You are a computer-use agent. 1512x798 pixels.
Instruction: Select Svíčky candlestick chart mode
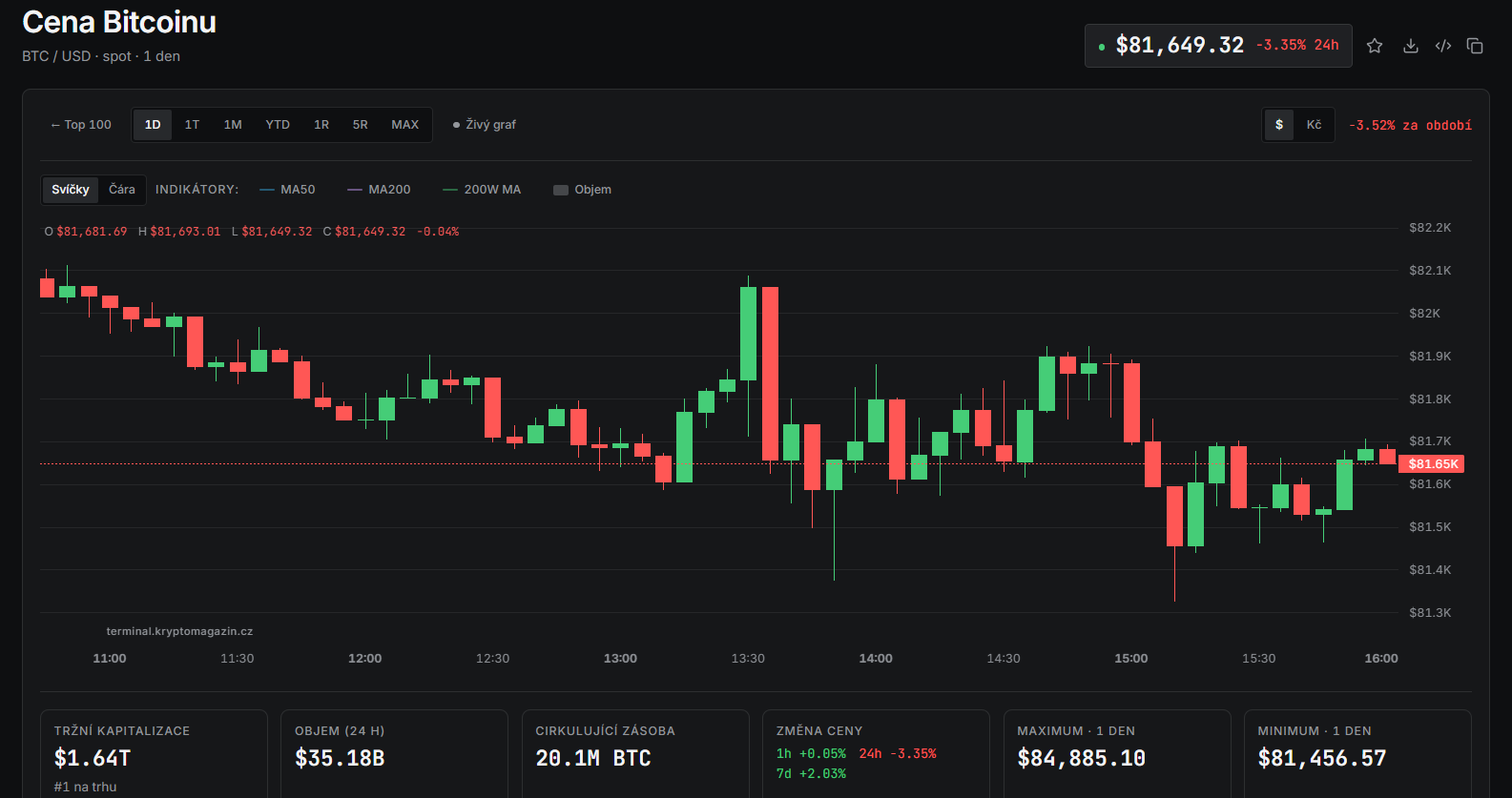(x=71, y=190)
